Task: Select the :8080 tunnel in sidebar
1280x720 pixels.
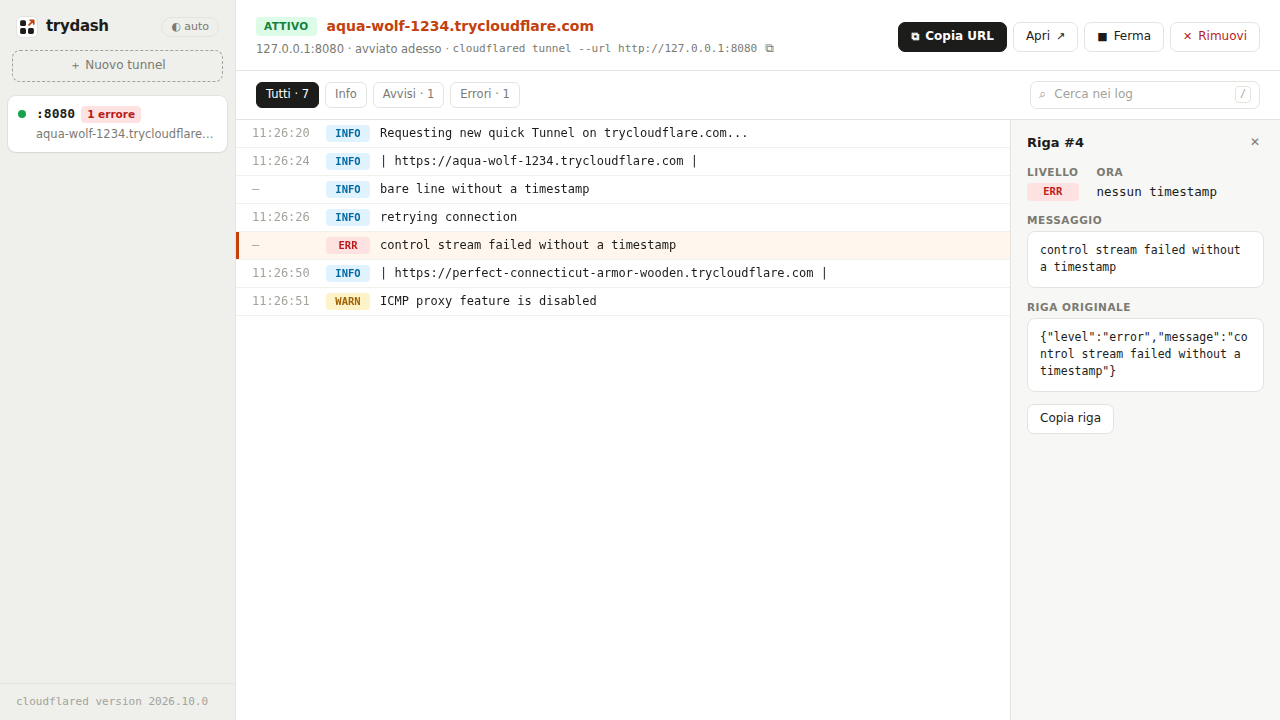Action: coord(118,124)
